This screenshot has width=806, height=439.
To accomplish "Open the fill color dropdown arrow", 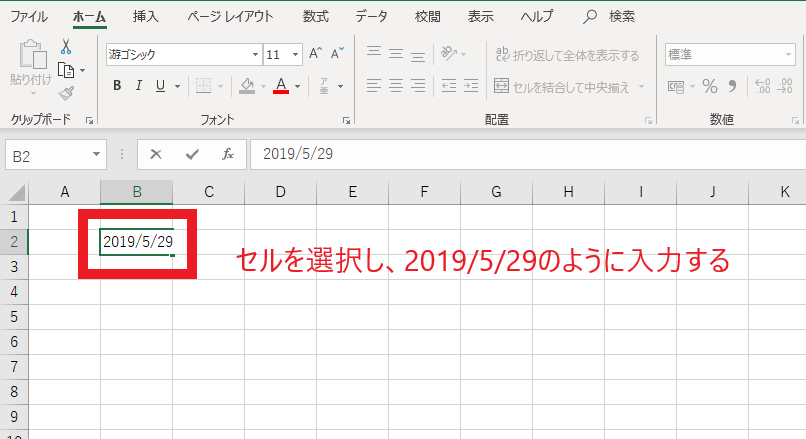I will [263, 86].
